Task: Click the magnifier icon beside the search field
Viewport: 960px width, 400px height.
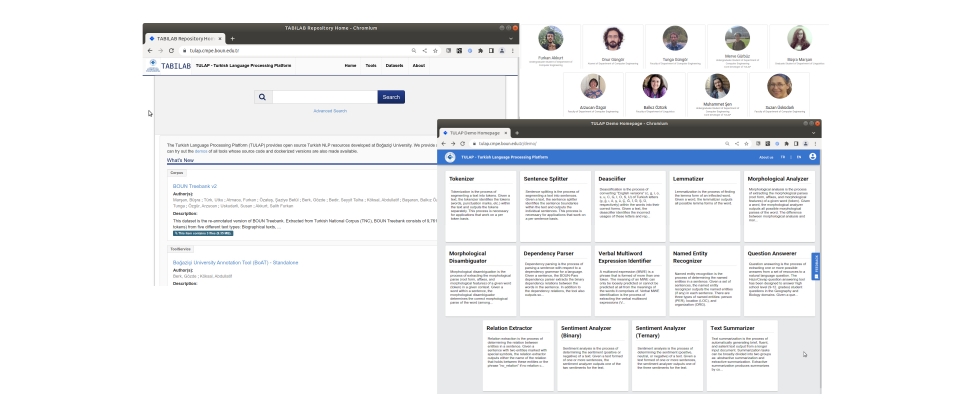Action: point(262,97)
